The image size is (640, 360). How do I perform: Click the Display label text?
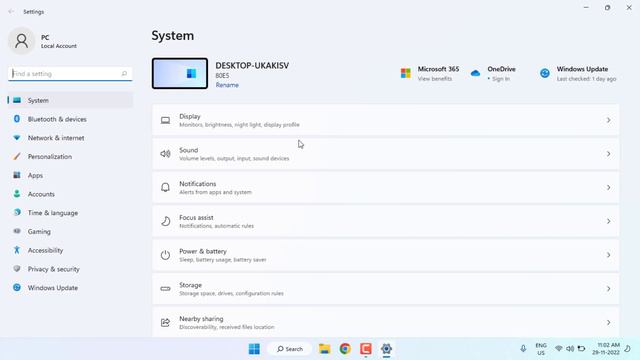pyautogui.click(x=190, y=116)
